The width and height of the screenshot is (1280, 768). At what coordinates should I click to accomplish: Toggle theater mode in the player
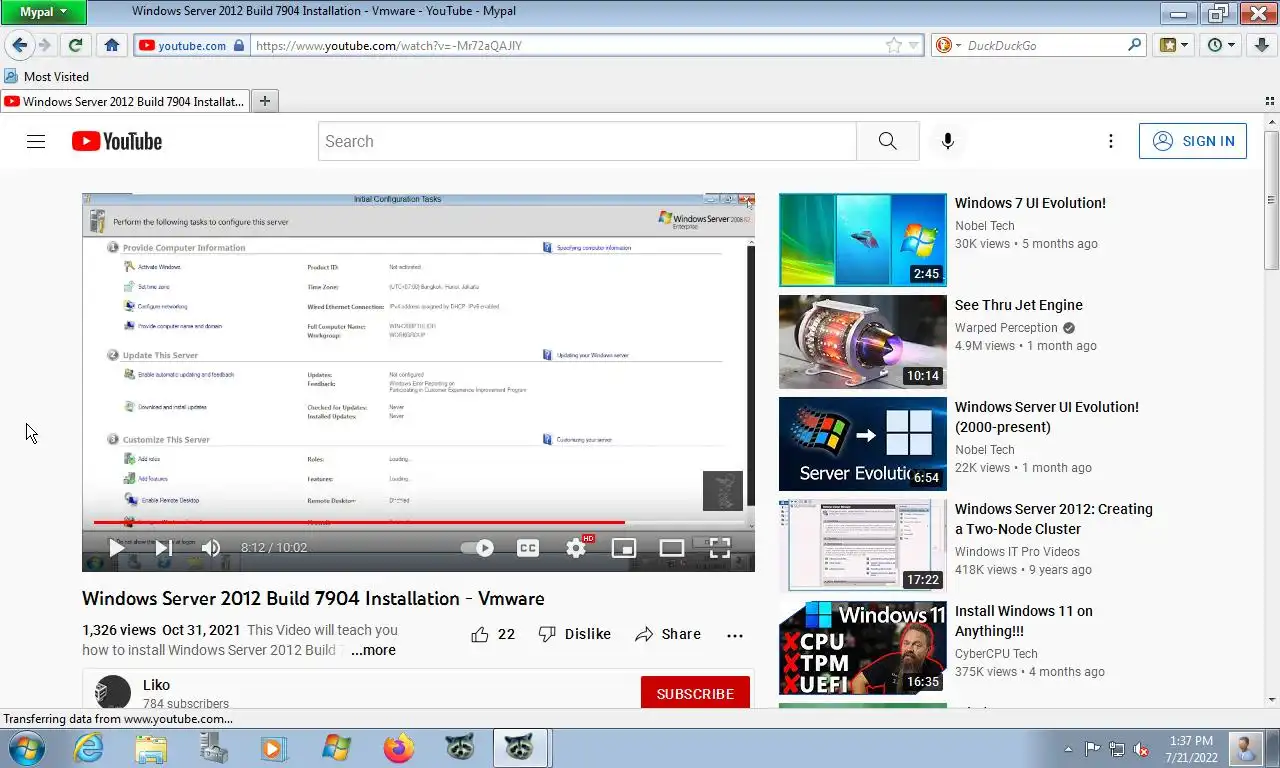(x=672, y=547)
